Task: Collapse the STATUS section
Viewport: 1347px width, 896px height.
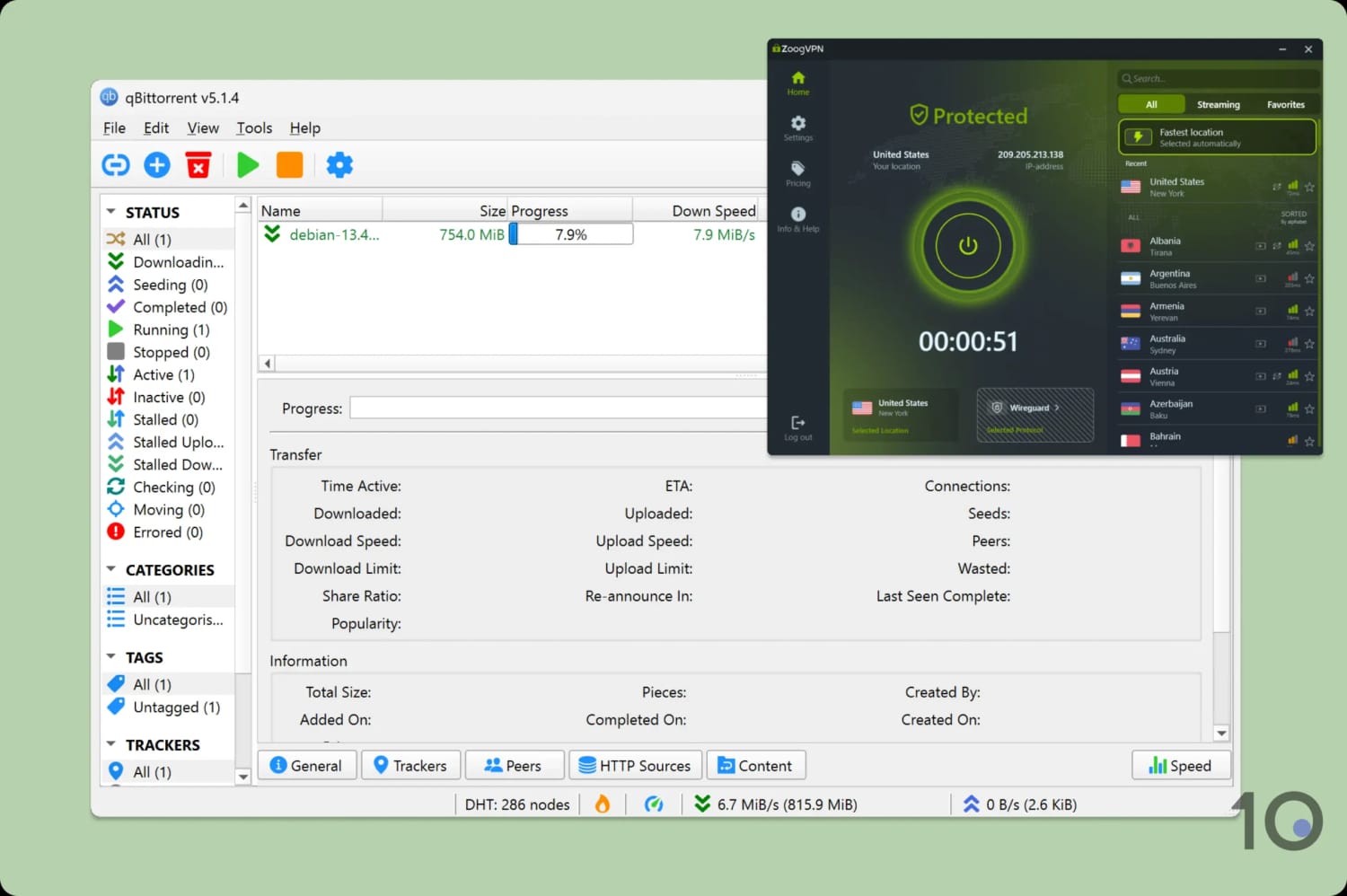Action: tap(111, 211)
